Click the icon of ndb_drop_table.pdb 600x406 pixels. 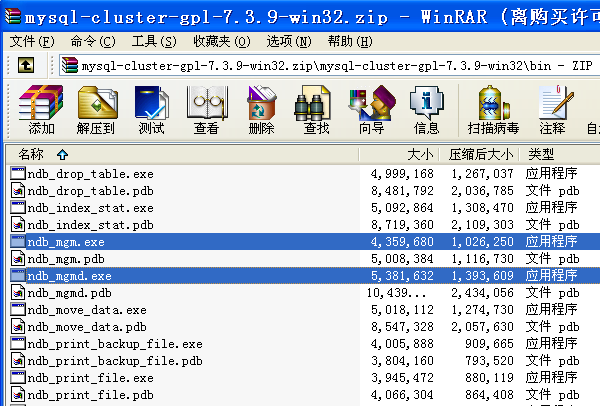click(x=18, y=191)
